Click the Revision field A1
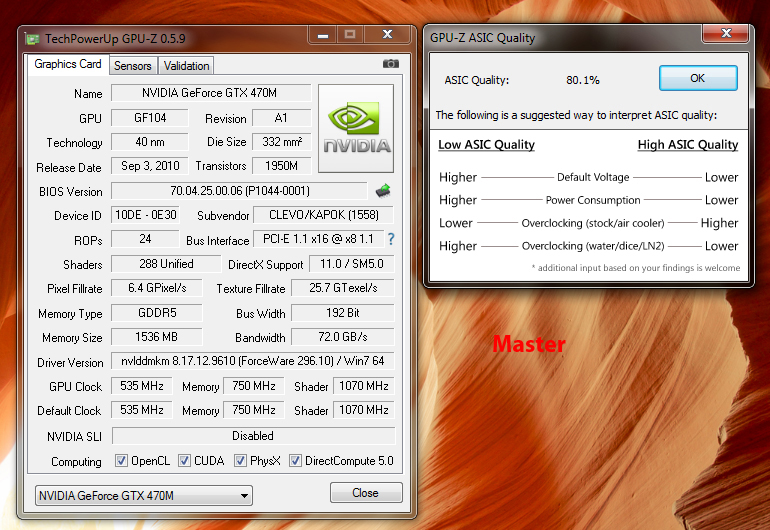The image size is (770, 530). pos(281,118)
